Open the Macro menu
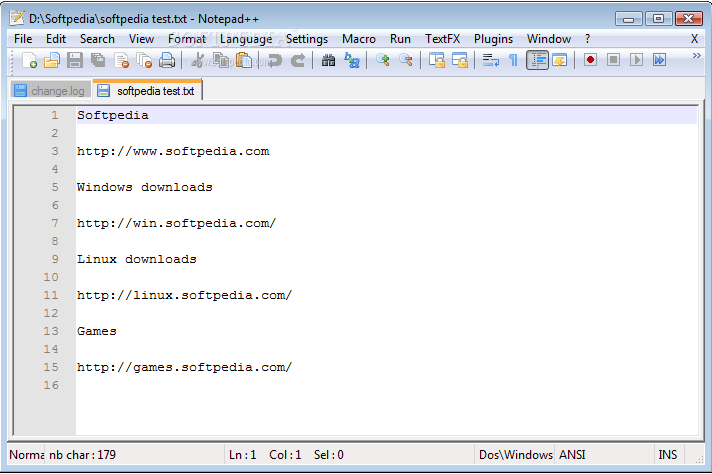This screenshot has width=712, height=474. (x=359, y=39)
